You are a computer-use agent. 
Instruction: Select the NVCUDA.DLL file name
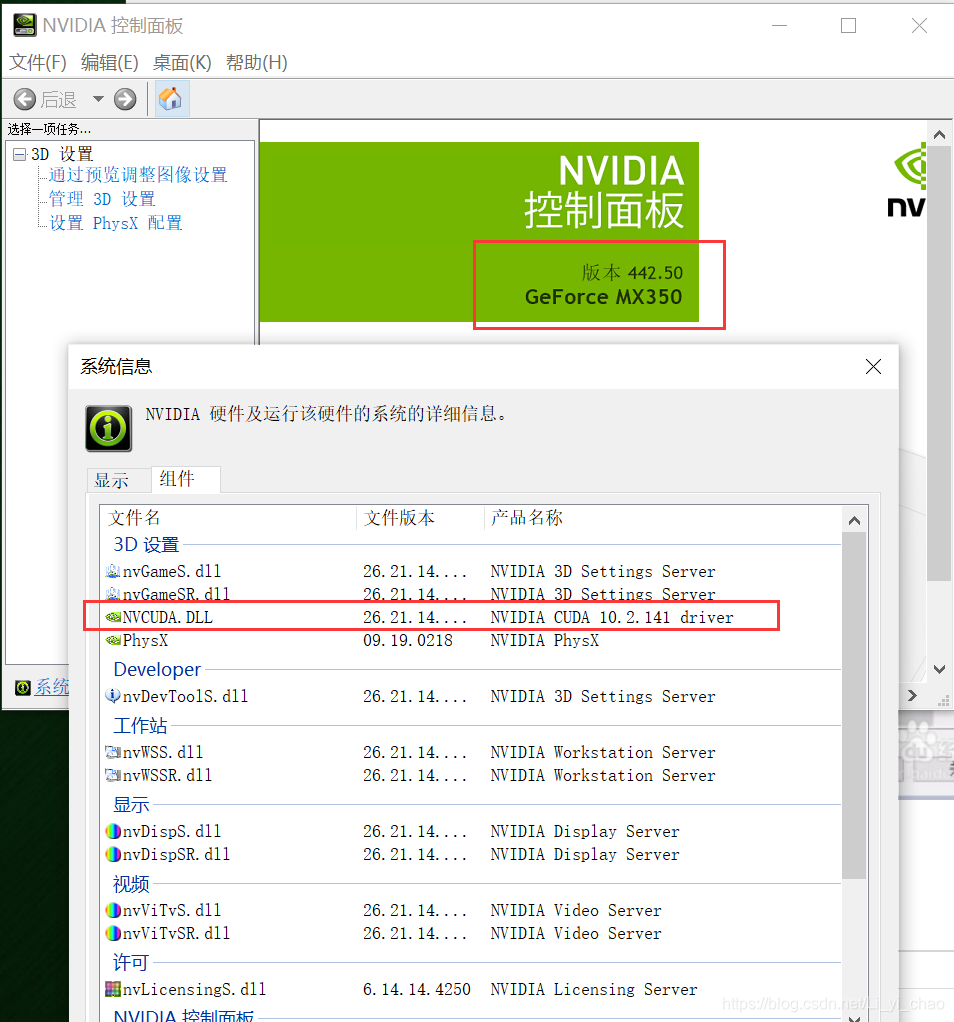click(x=167, y=617)
